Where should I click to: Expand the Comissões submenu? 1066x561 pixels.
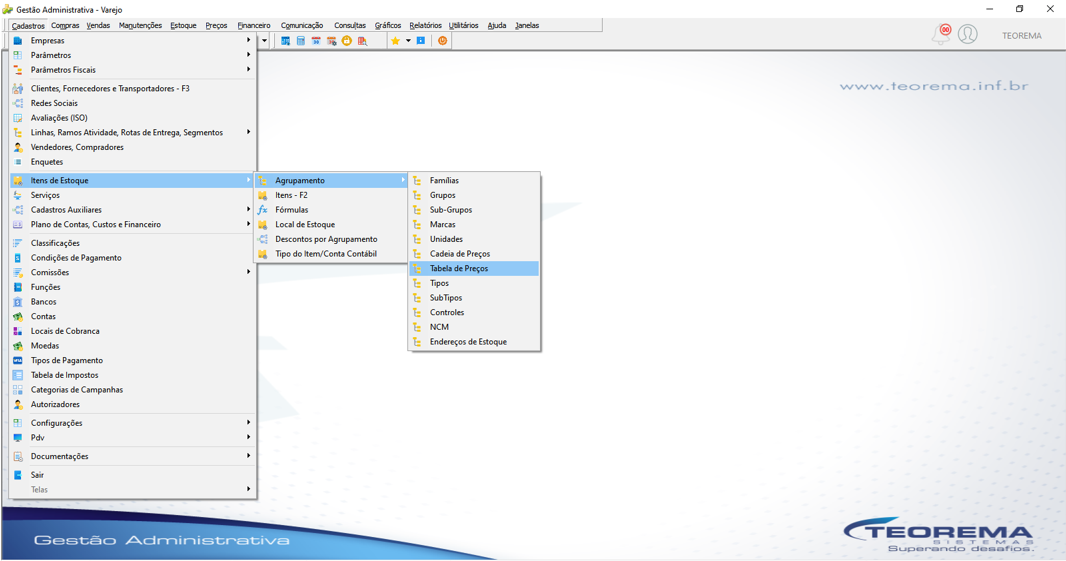pyautogui.click(x=133, y=273)
